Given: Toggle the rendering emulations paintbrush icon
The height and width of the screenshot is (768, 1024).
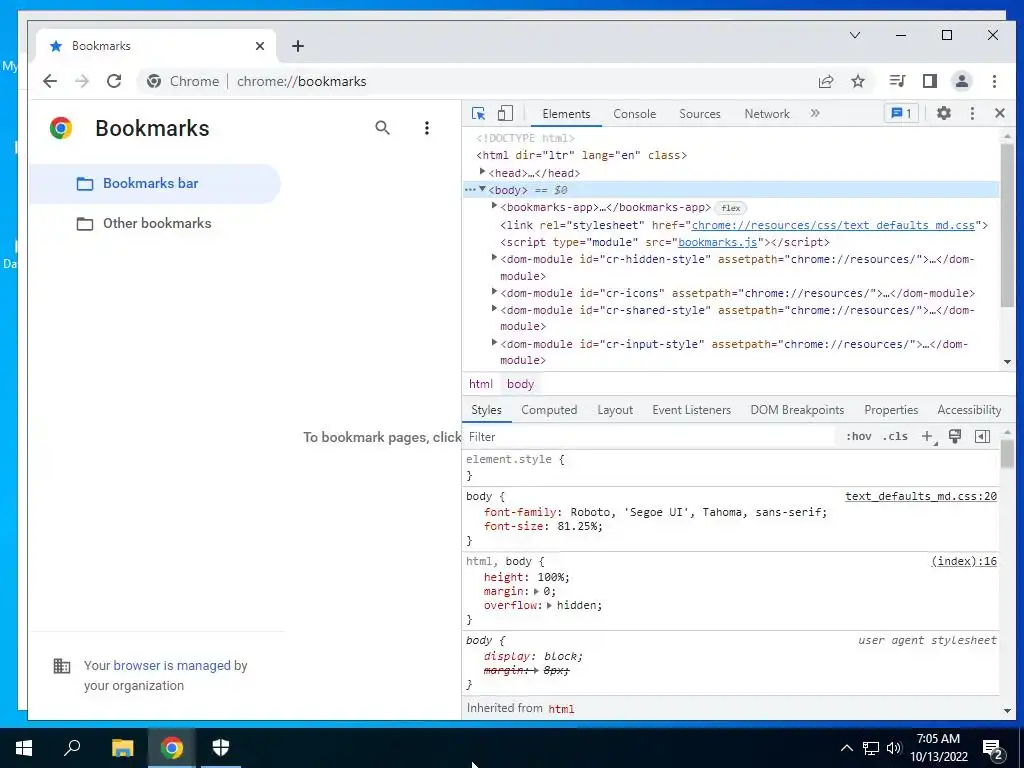Looking at the screenshot, I should point(955,436).
